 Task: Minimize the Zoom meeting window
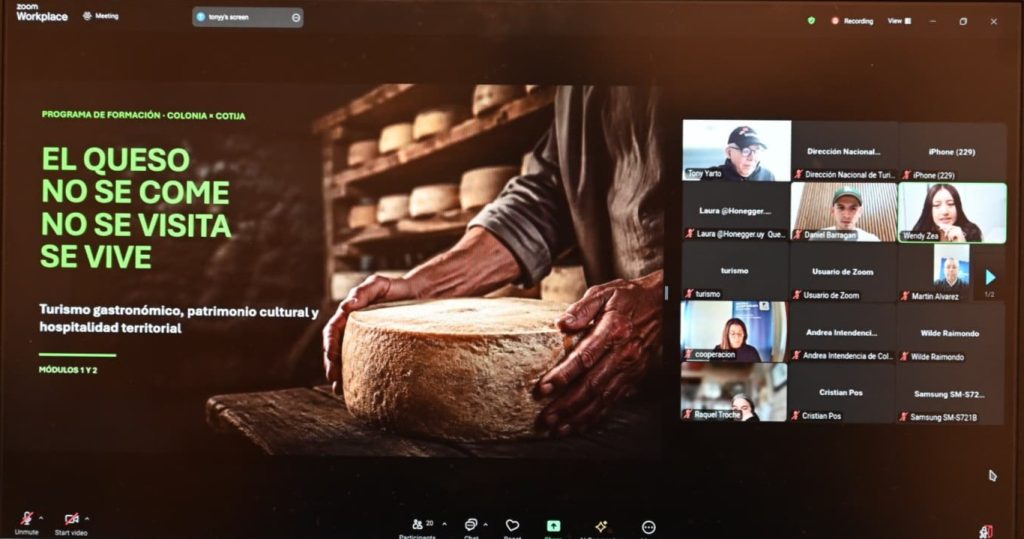(933, 22)
